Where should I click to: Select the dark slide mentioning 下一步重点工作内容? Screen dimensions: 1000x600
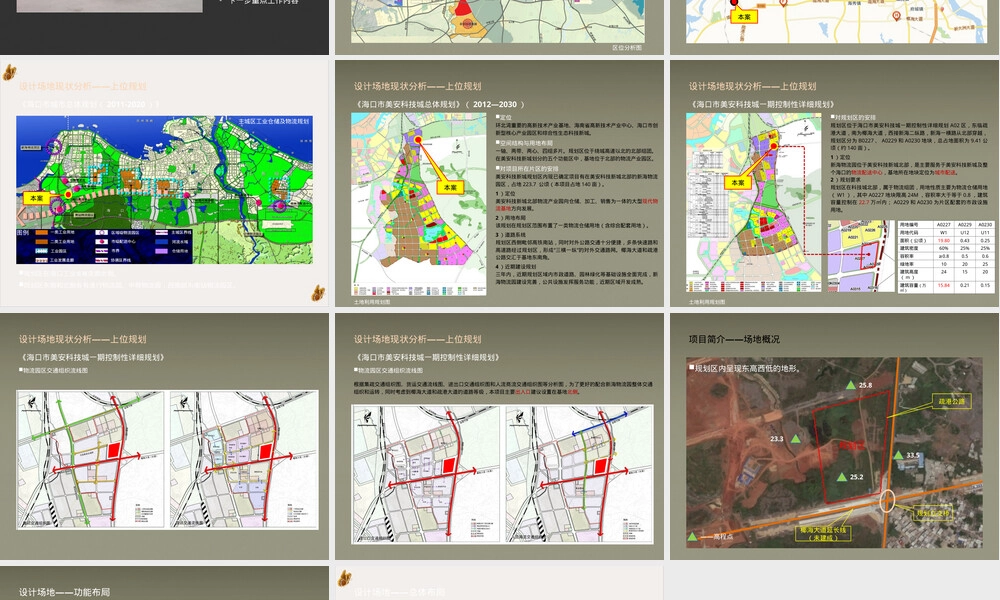(x=165, y=27)
